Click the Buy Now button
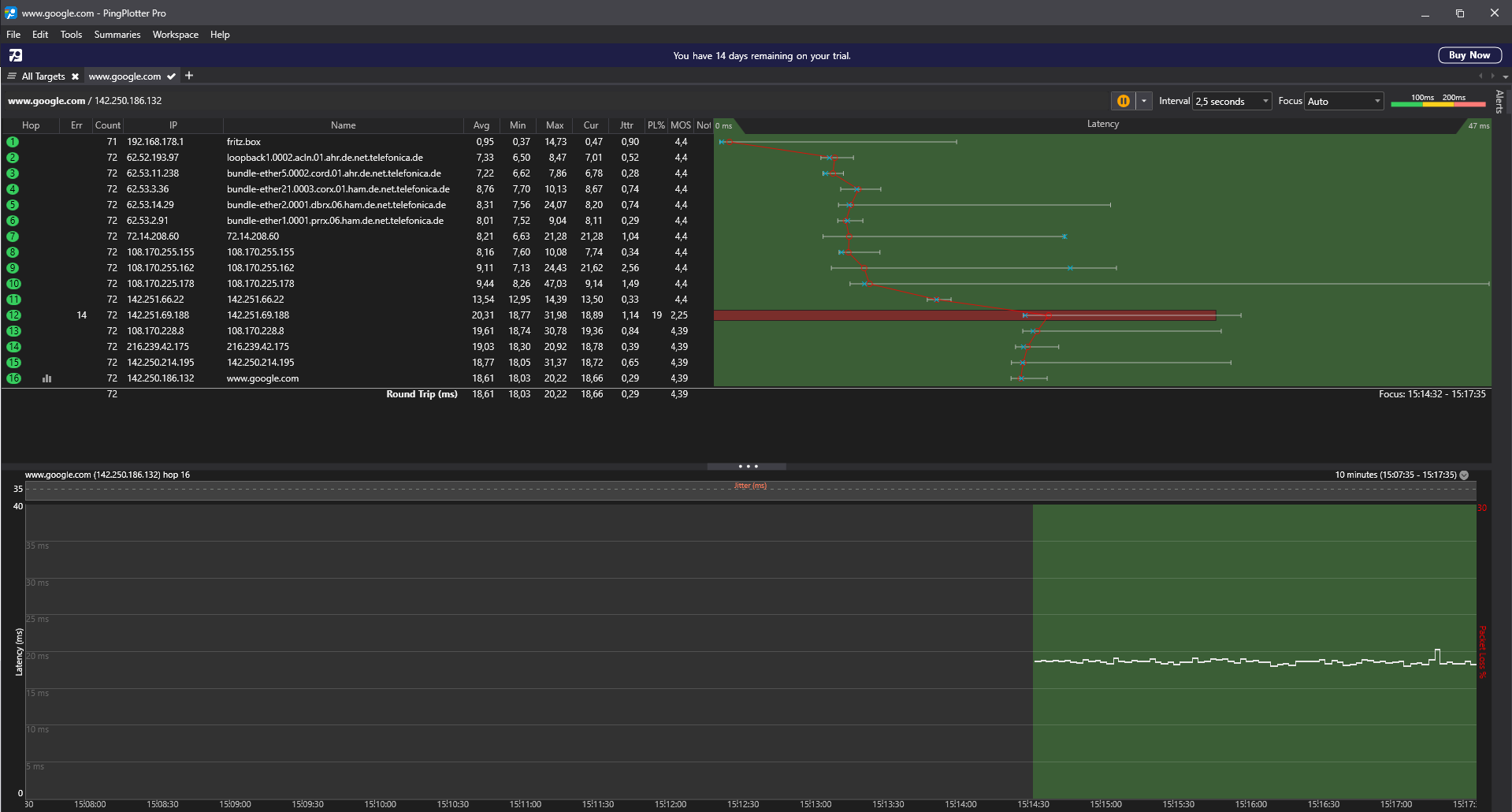The width and height of the screenshot is (1512, 812). click(1469, 55)
